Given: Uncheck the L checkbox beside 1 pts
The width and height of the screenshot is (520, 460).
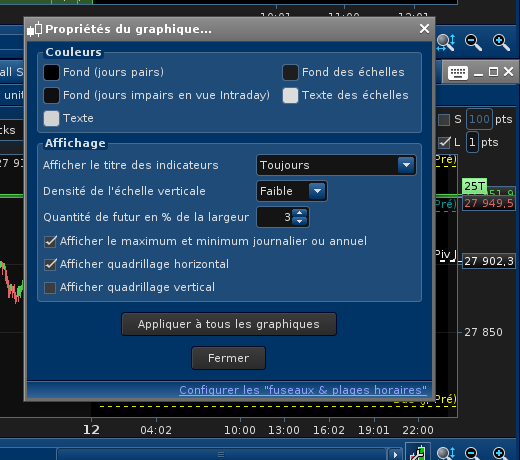Looking at the screenshot, I should coord(444,143).
